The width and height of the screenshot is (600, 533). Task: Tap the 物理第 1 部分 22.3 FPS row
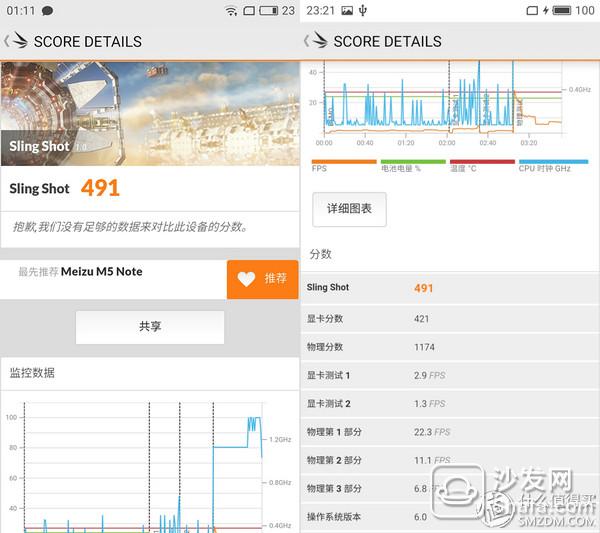pos(450,432)
